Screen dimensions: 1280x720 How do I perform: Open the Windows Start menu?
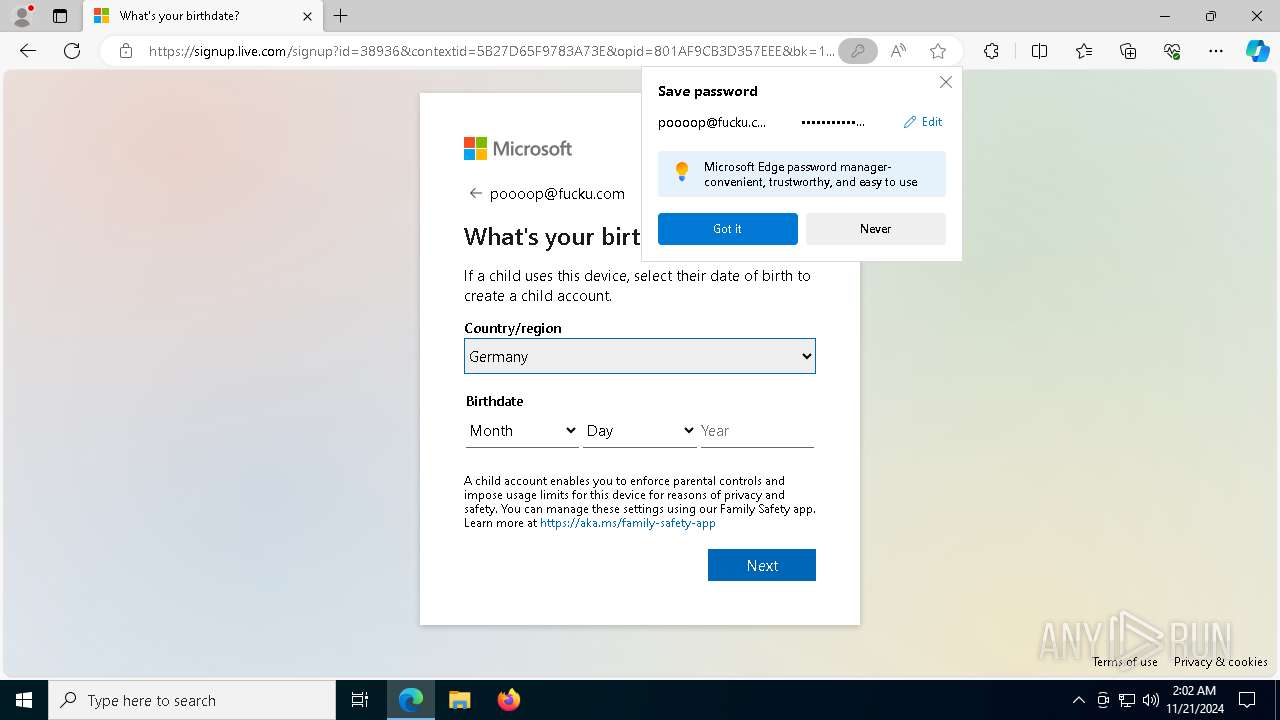24,700
